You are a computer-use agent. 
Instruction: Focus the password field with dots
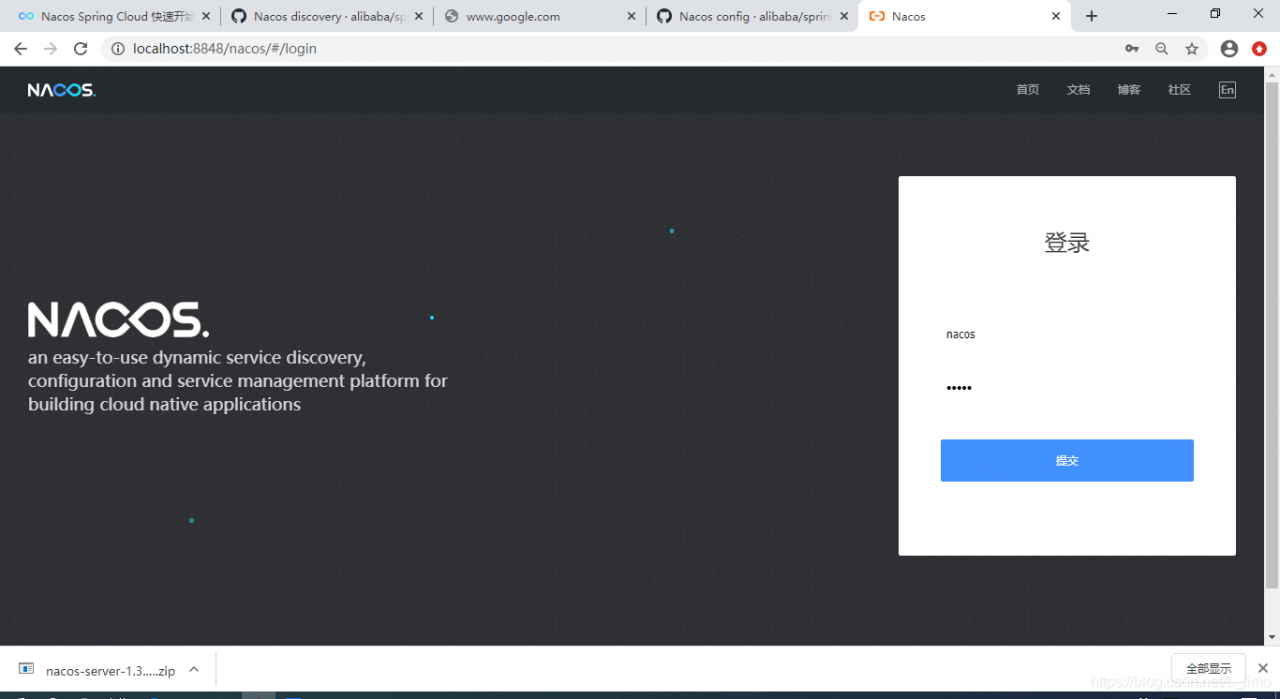[x=1067, y=388]
